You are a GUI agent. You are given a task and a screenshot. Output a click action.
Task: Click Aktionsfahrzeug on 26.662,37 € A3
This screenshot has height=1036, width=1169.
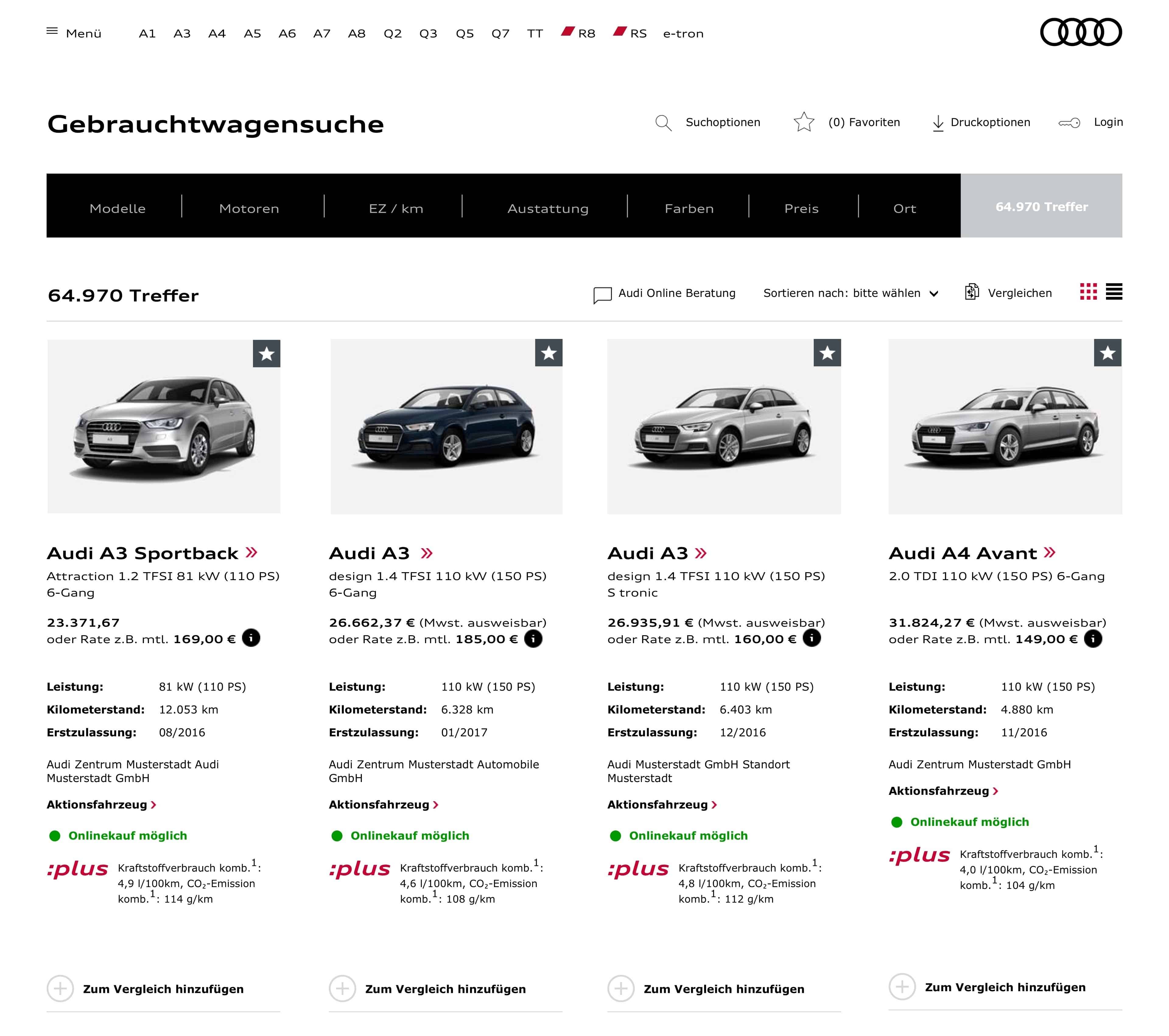[x=383, y=805]
